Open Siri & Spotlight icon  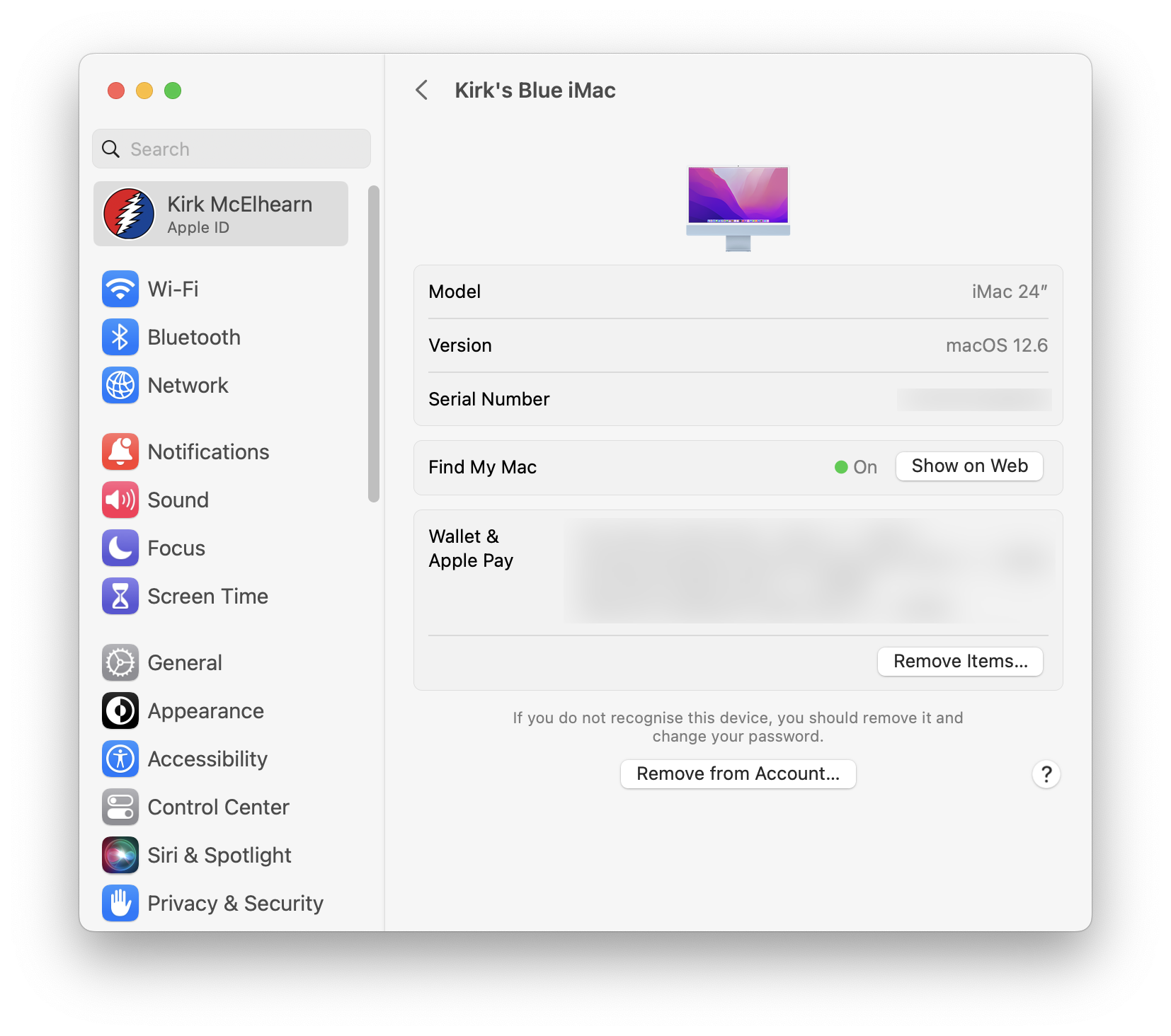tap(120, 855)
